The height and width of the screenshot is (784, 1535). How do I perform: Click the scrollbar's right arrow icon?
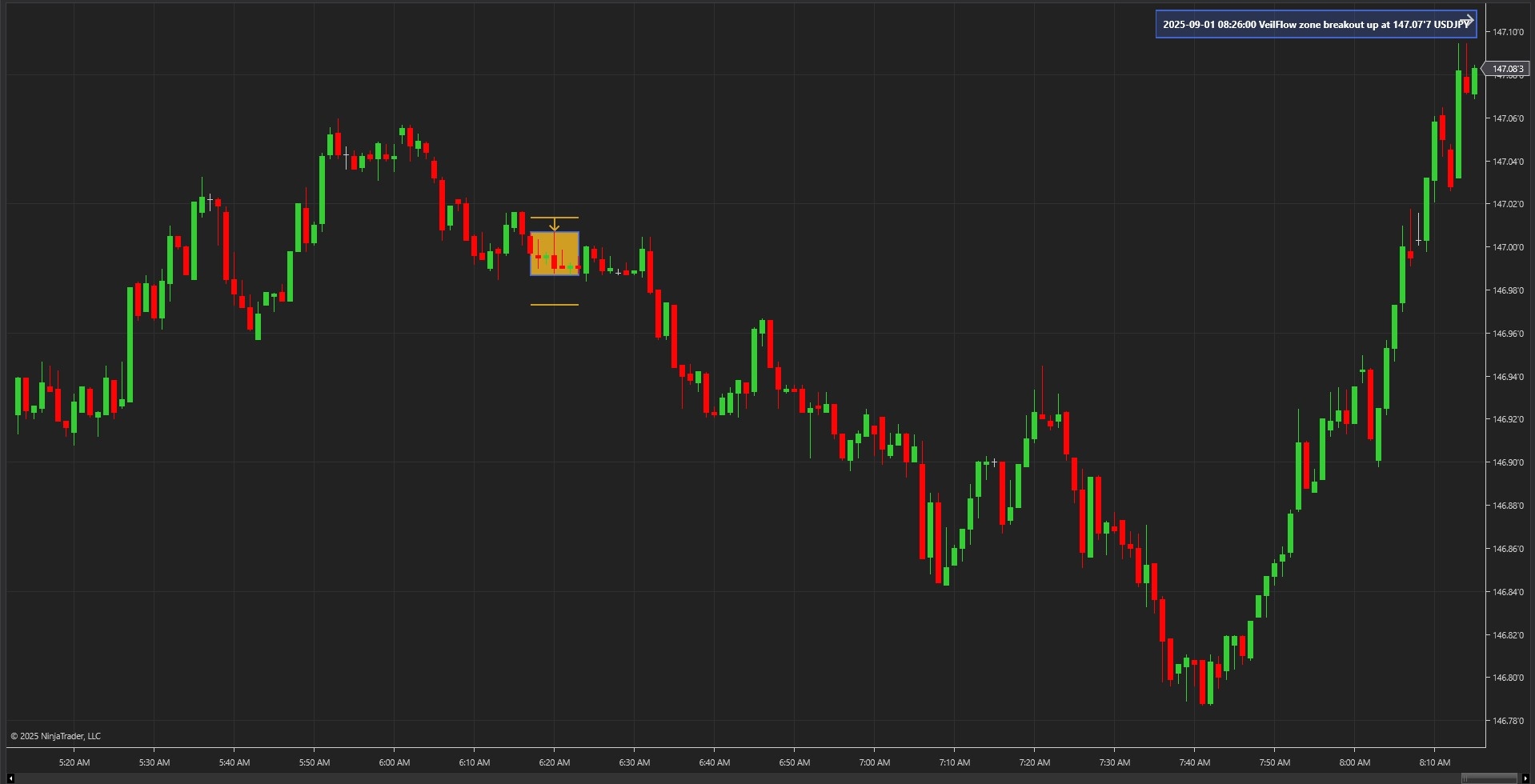(x=1526, y=778)
